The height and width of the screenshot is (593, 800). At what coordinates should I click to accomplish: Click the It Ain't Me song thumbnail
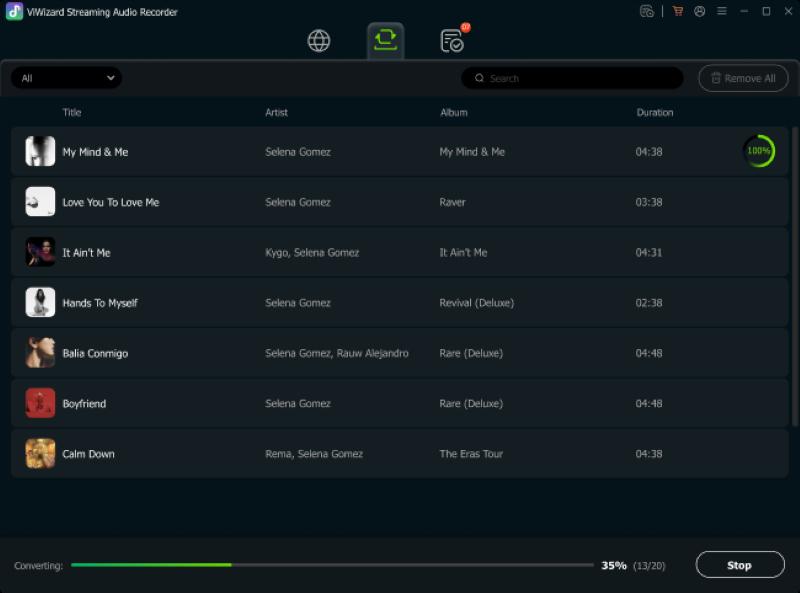click(x=40, y=252)
